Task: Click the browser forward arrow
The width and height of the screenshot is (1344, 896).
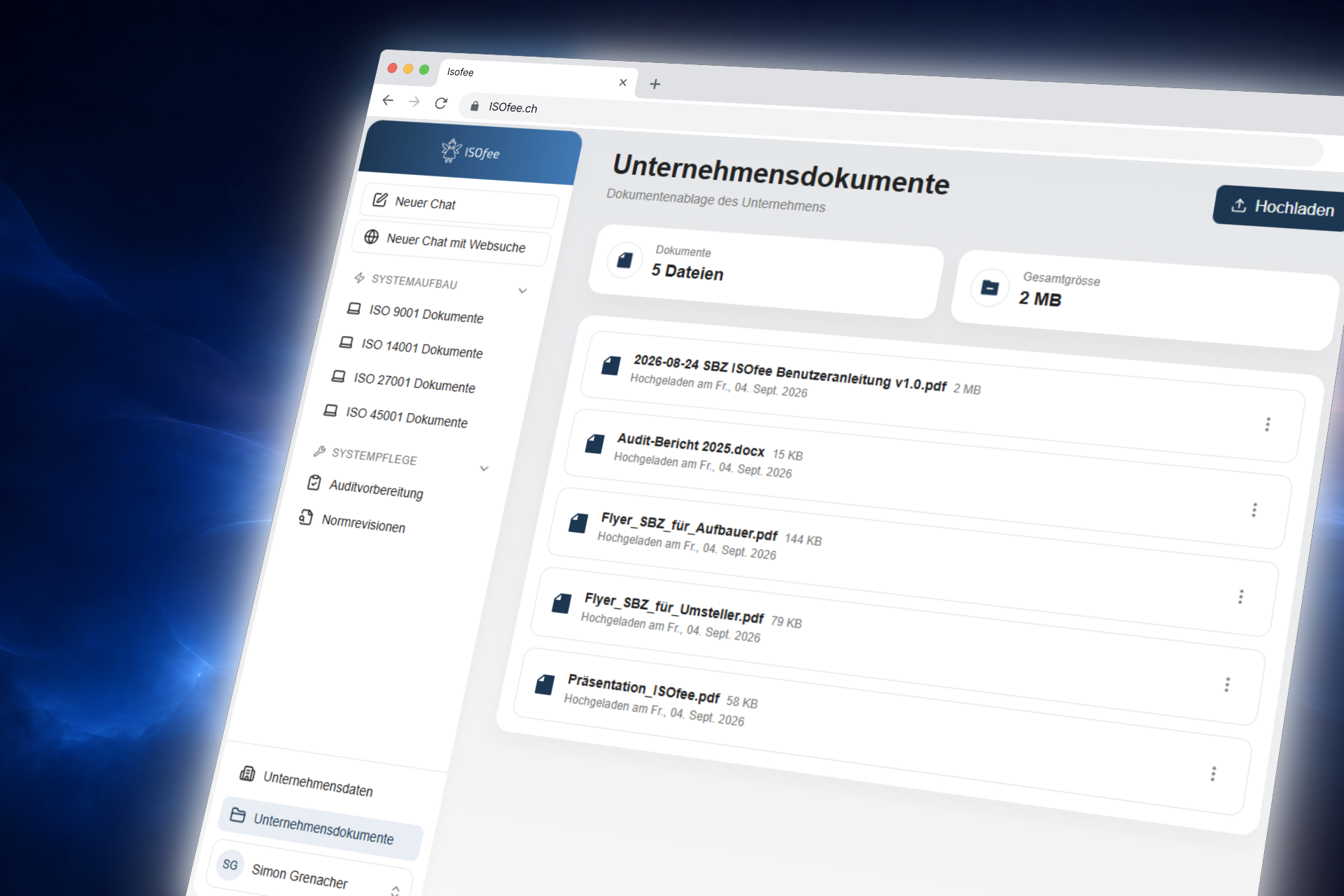Action: pos(414,101)
